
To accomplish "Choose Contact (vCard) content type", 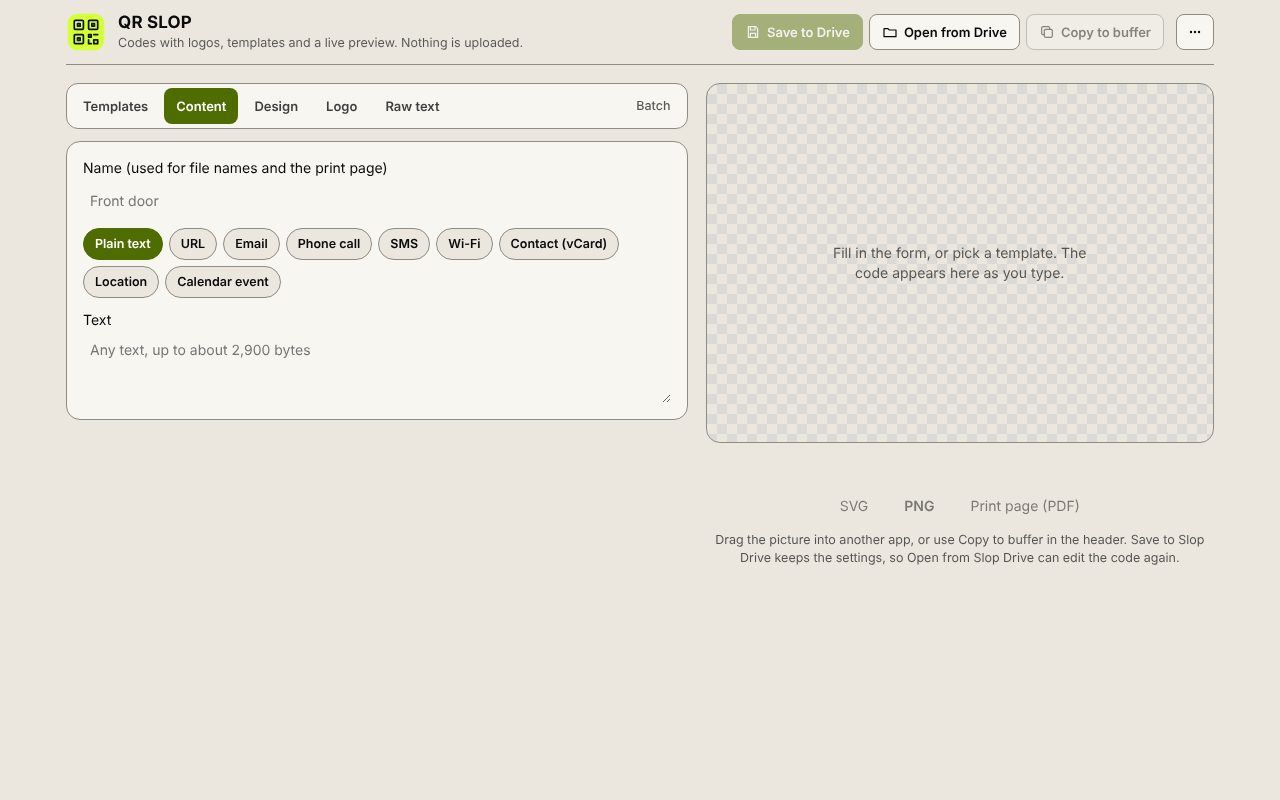I will (559, 244).
